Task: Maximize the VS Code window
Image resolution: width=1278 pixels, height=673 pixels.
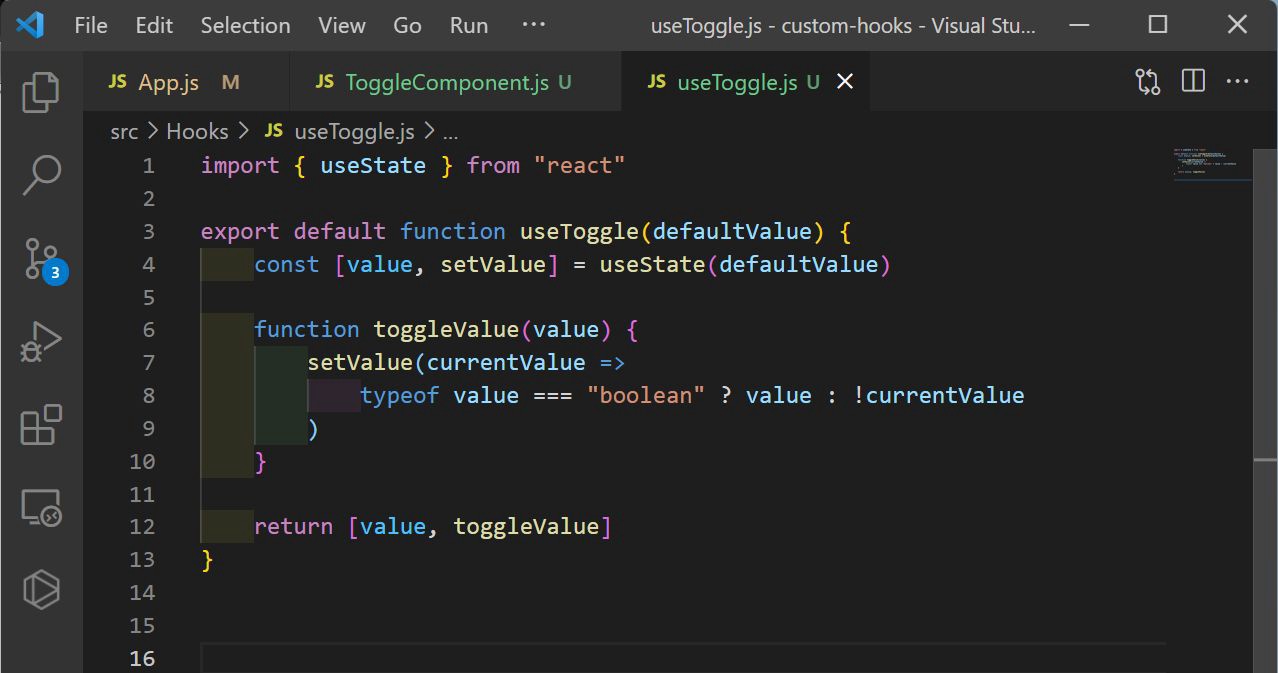Action: click(1158, 25)
